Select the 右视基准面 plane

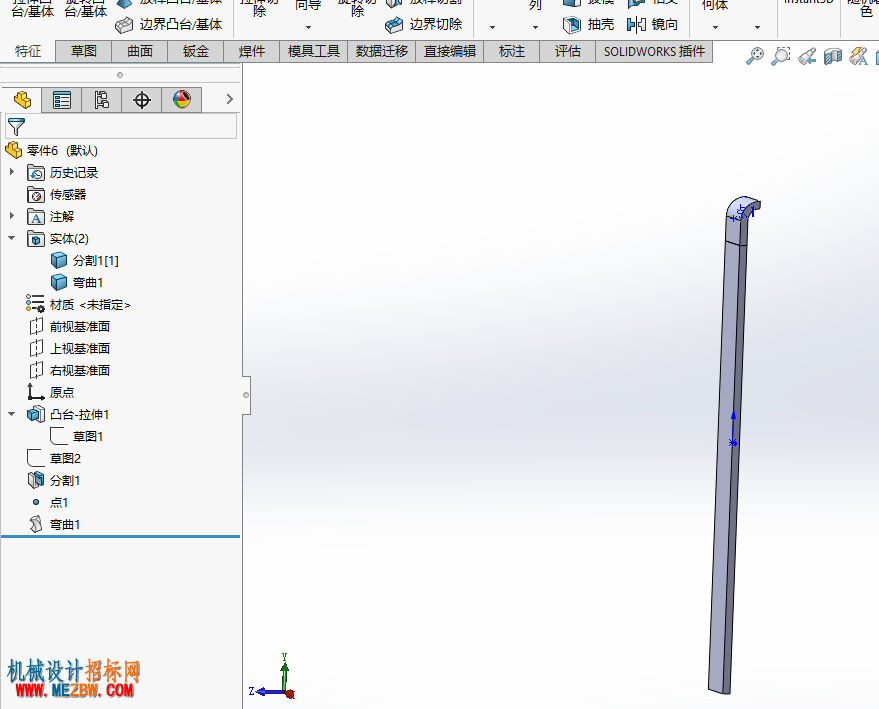[x=69, y=370]
